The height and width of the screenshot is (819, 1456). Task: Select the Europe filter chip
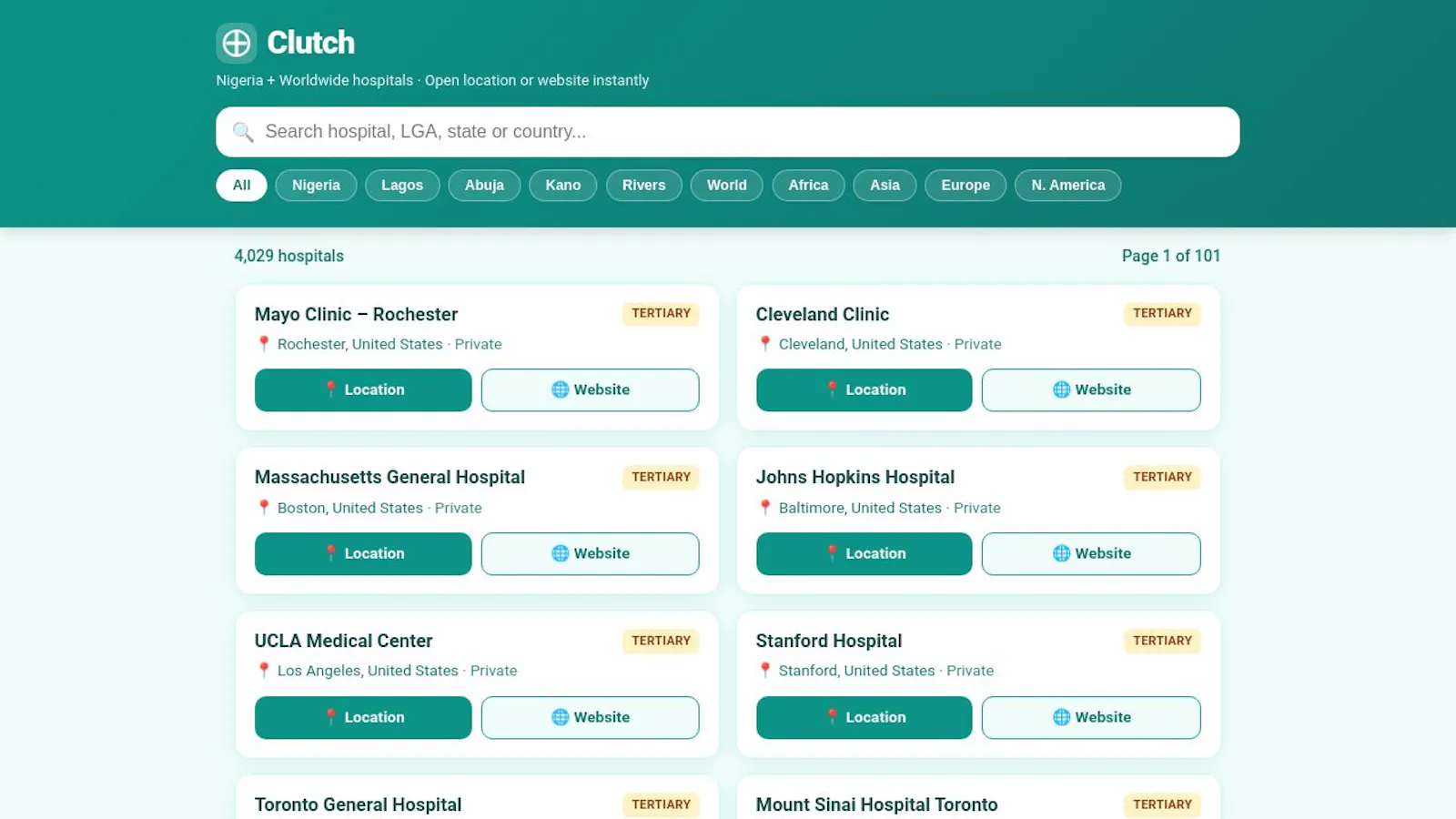tap(966, 185)
